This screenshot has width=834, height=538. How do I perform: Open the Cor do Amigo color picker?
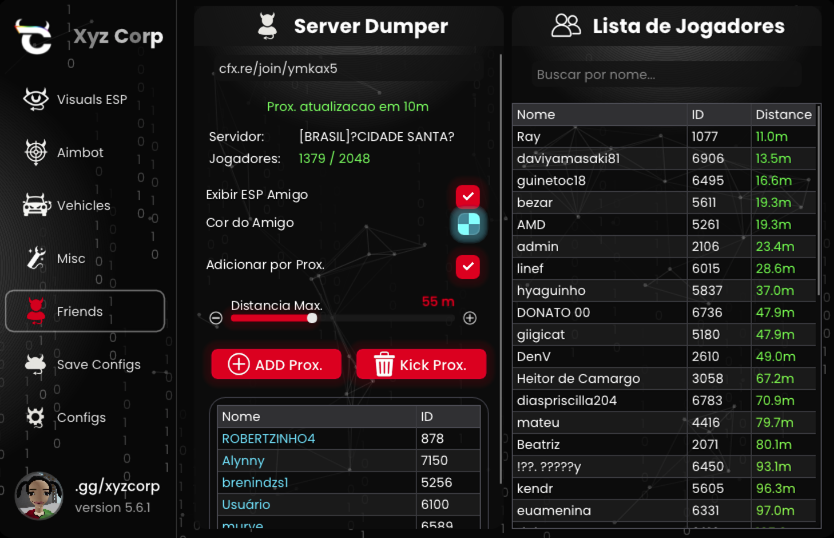tap(468, 224)
